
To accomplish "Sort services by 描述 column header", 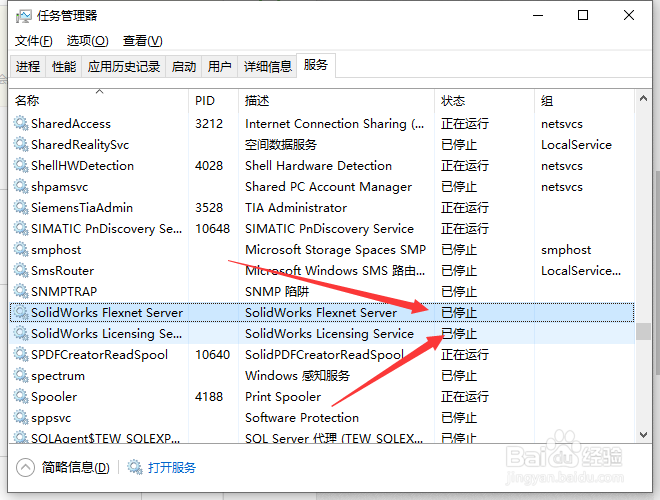I will tap(336, 101).
